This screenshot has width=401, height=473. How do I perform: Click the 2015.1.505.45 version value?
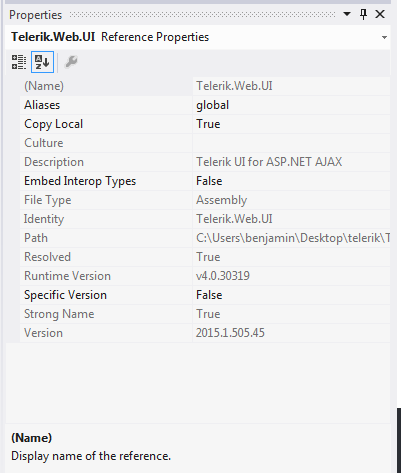click(230, 333)
